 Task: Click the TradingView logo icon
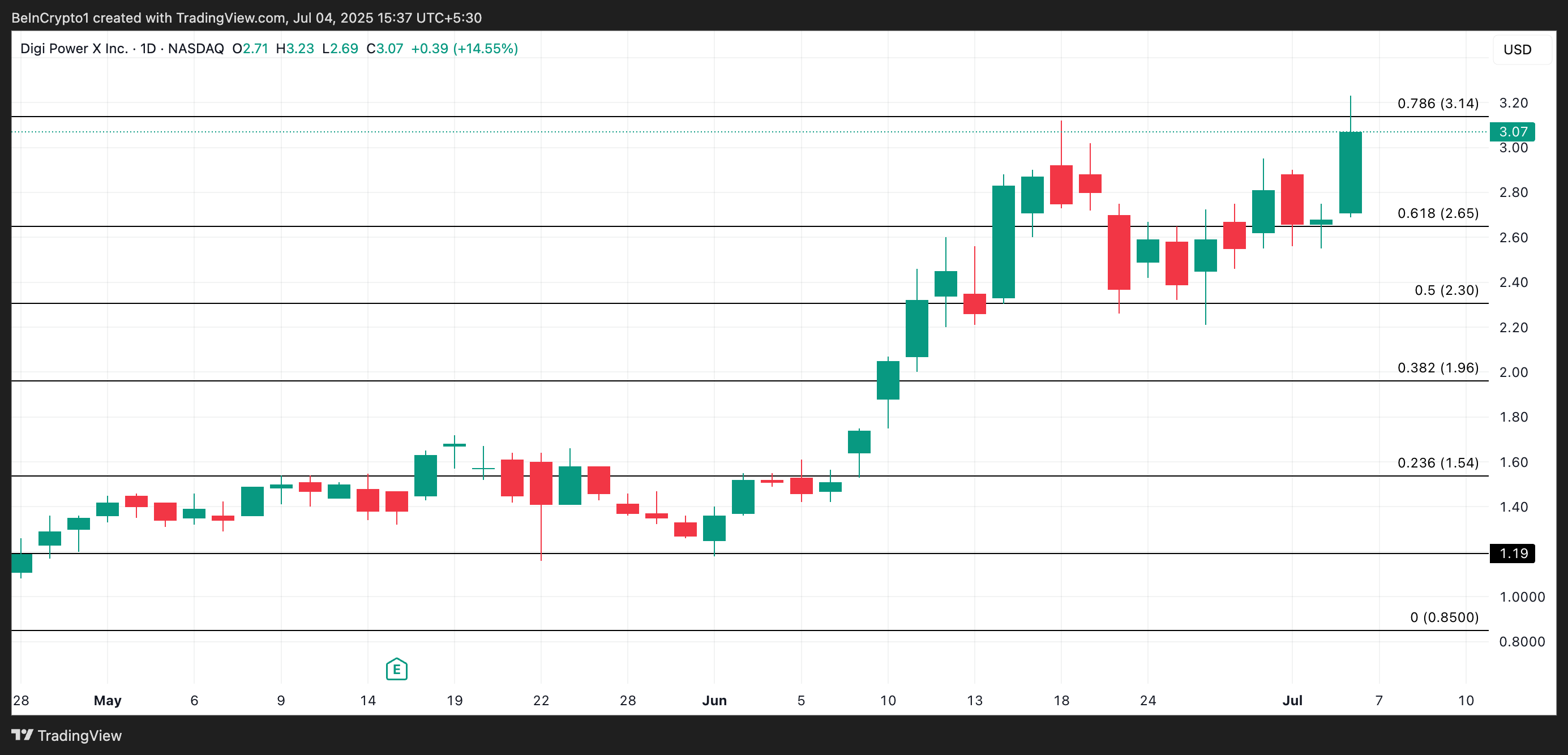click(22, 735)
